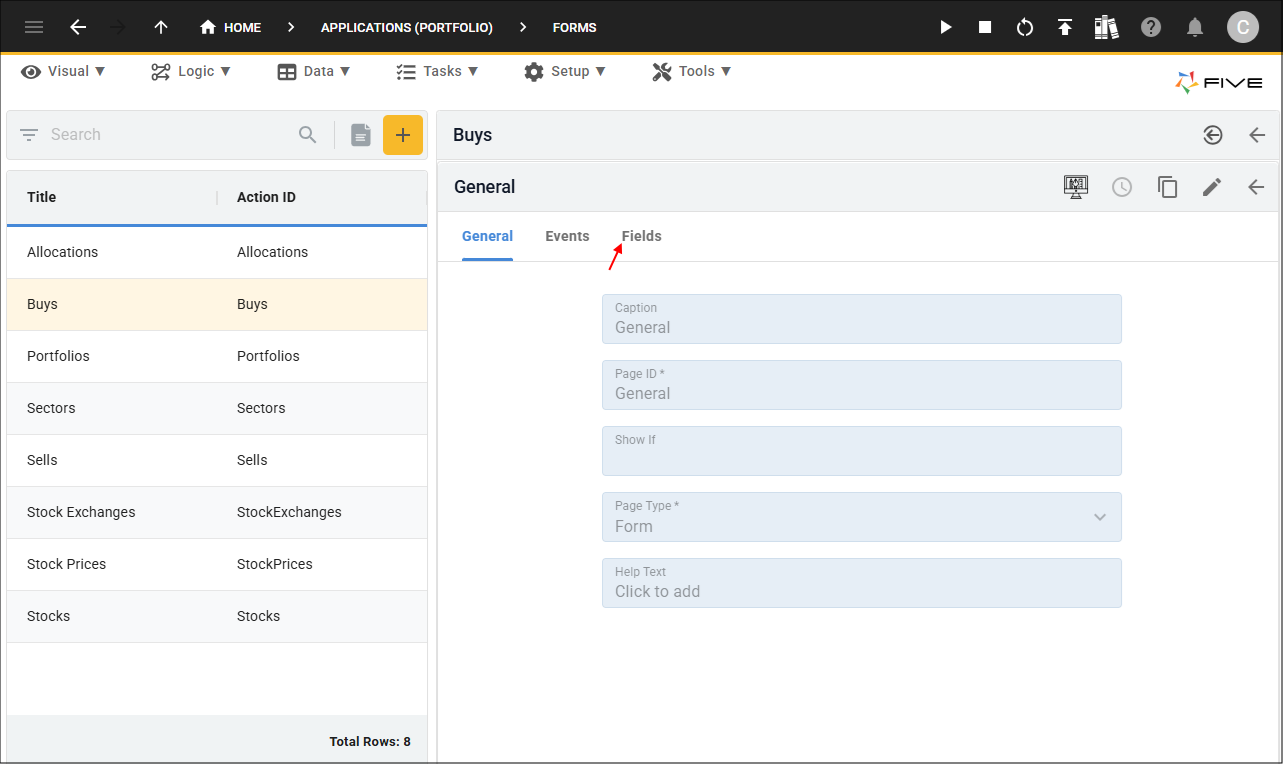Switch to the General tab

(487, 236)
